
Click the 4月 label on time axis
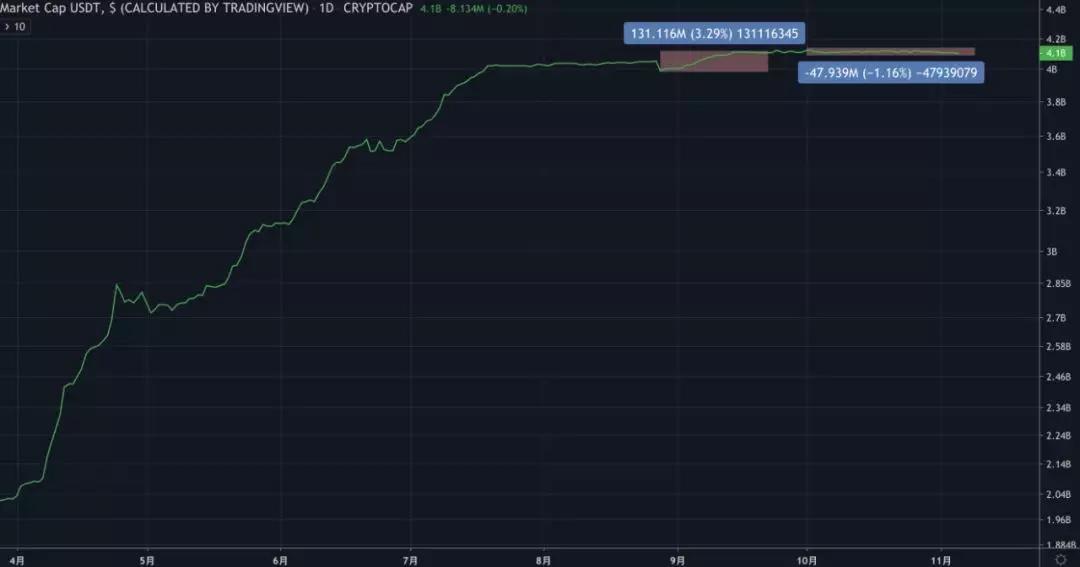[x=17, y=559]
